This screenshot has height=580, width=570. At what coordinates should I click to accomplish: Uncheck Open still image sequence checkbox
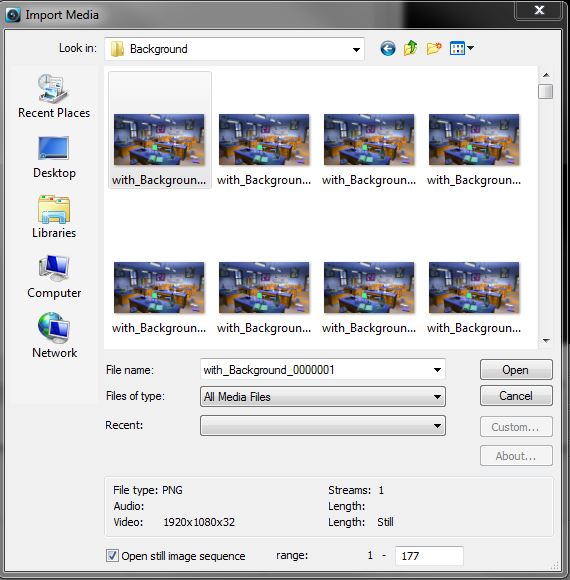pos(112,556)
